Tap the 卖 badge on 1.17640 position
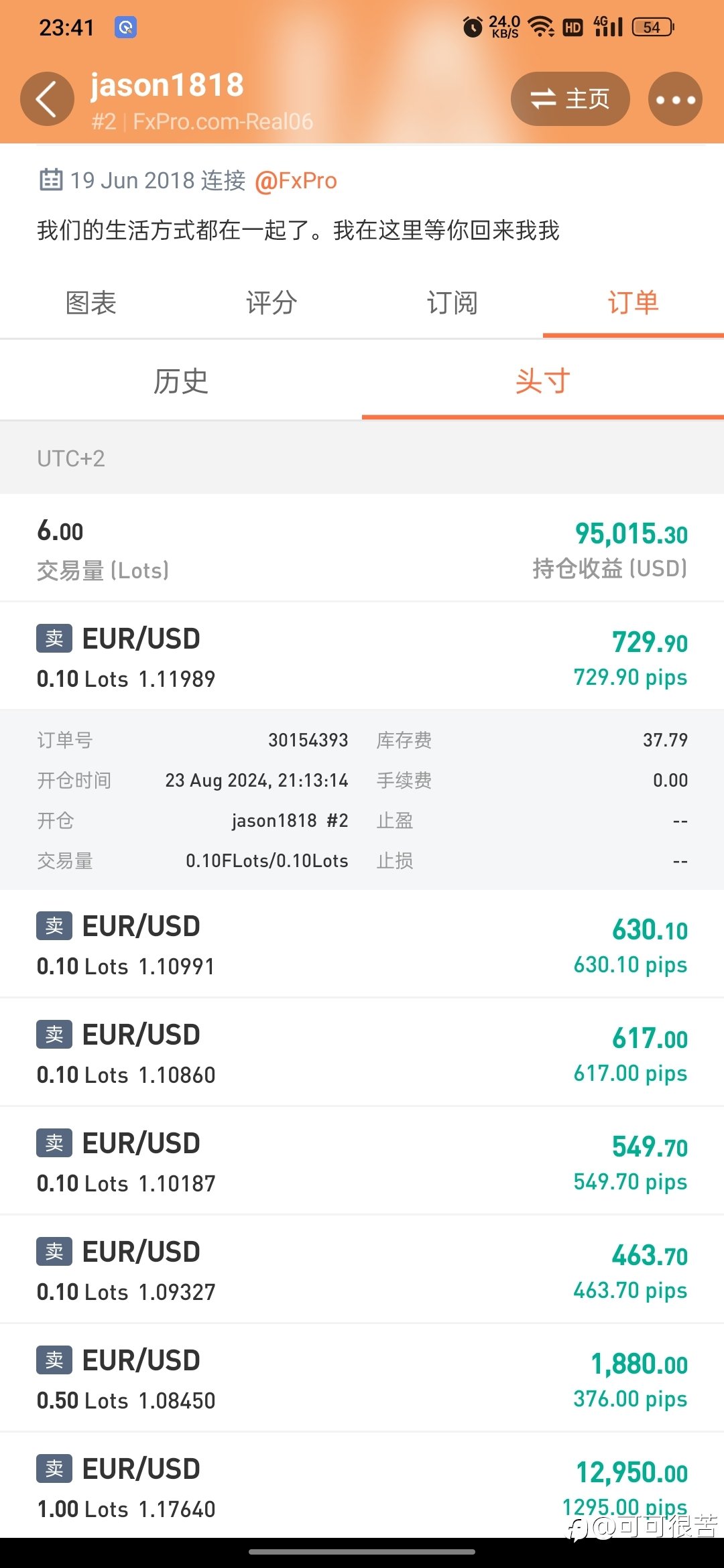The image size is (724, 1568). 54,1469
